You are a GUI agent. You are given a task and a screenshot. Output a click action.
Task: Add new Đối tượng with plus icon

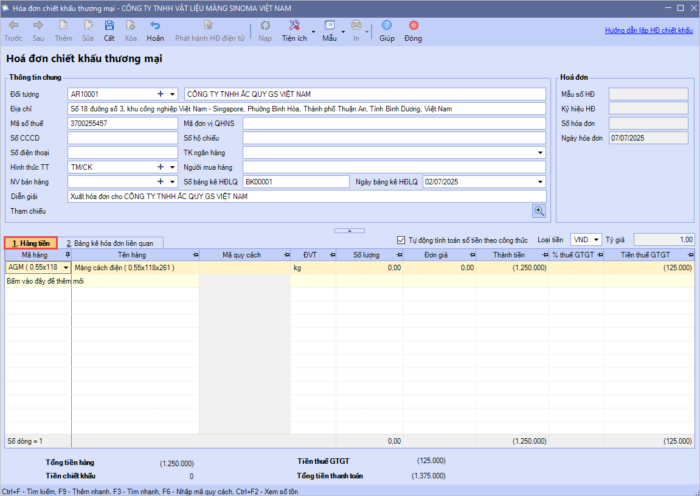click(x=159, y=94)
